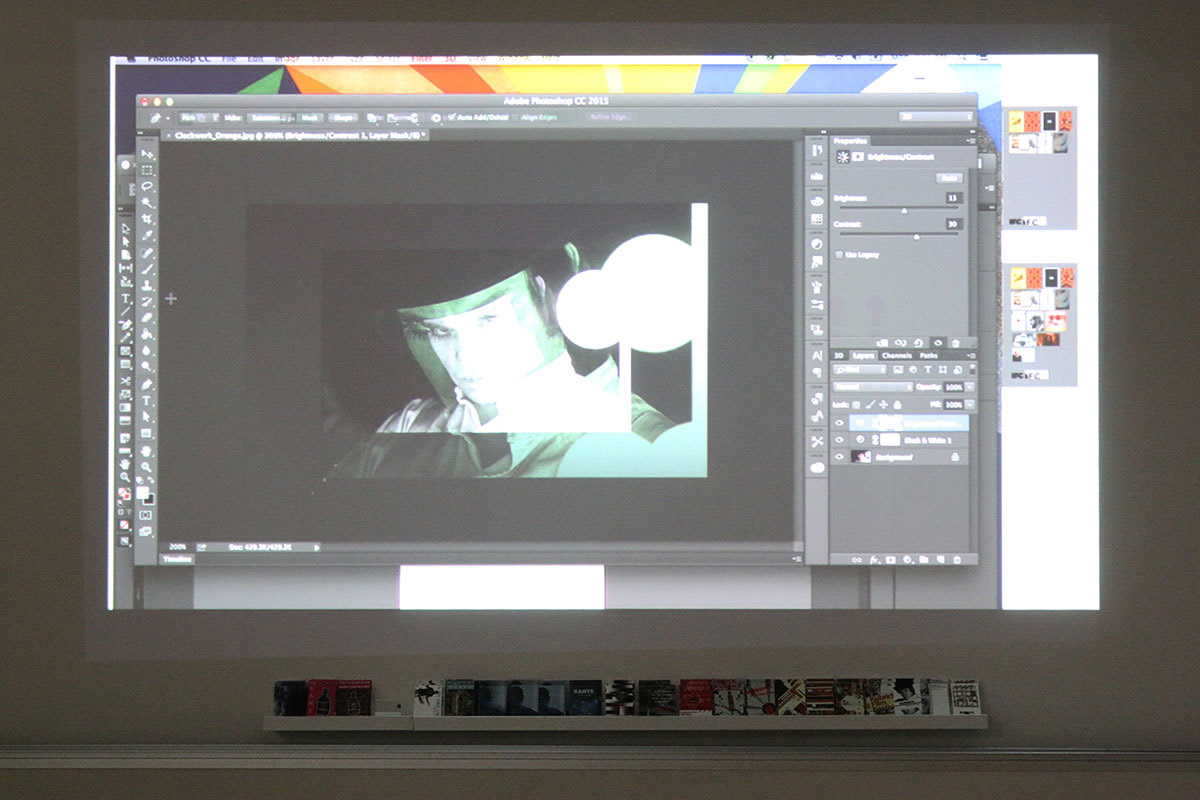Select the Crop tool

coord(147,218)
